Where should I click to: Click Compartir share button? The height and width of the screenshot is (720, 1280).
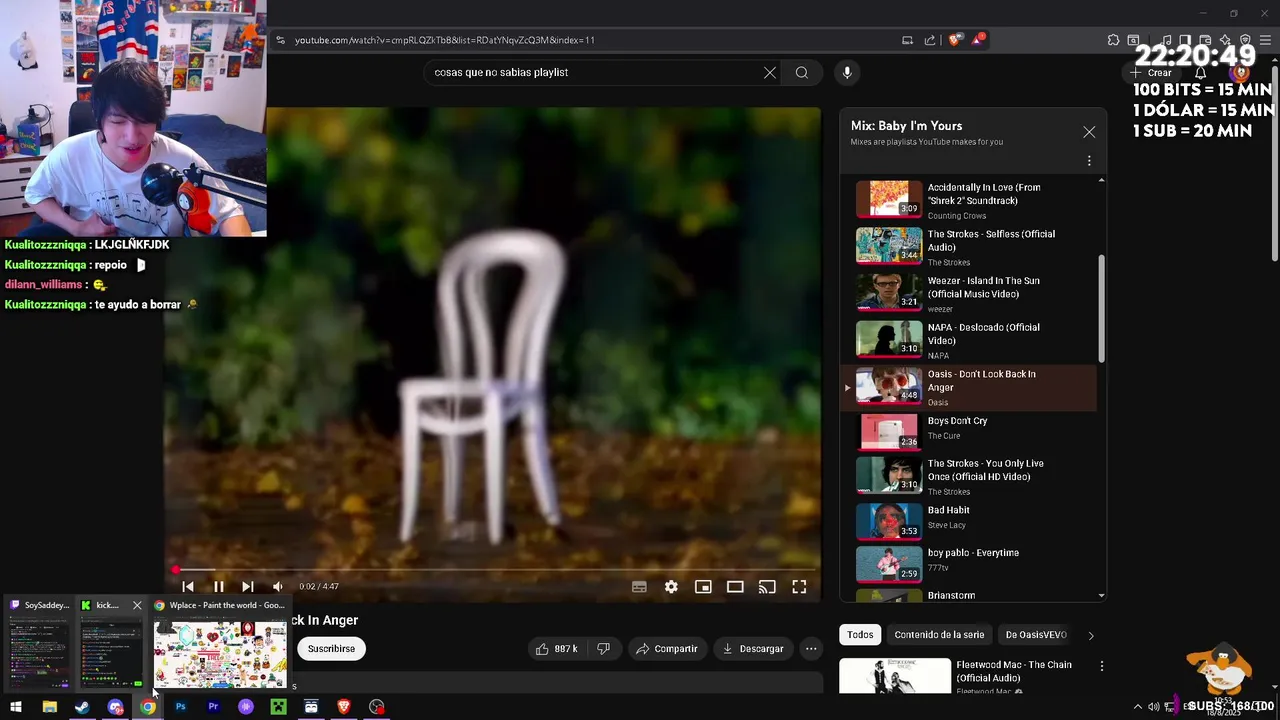pos(667,649)
